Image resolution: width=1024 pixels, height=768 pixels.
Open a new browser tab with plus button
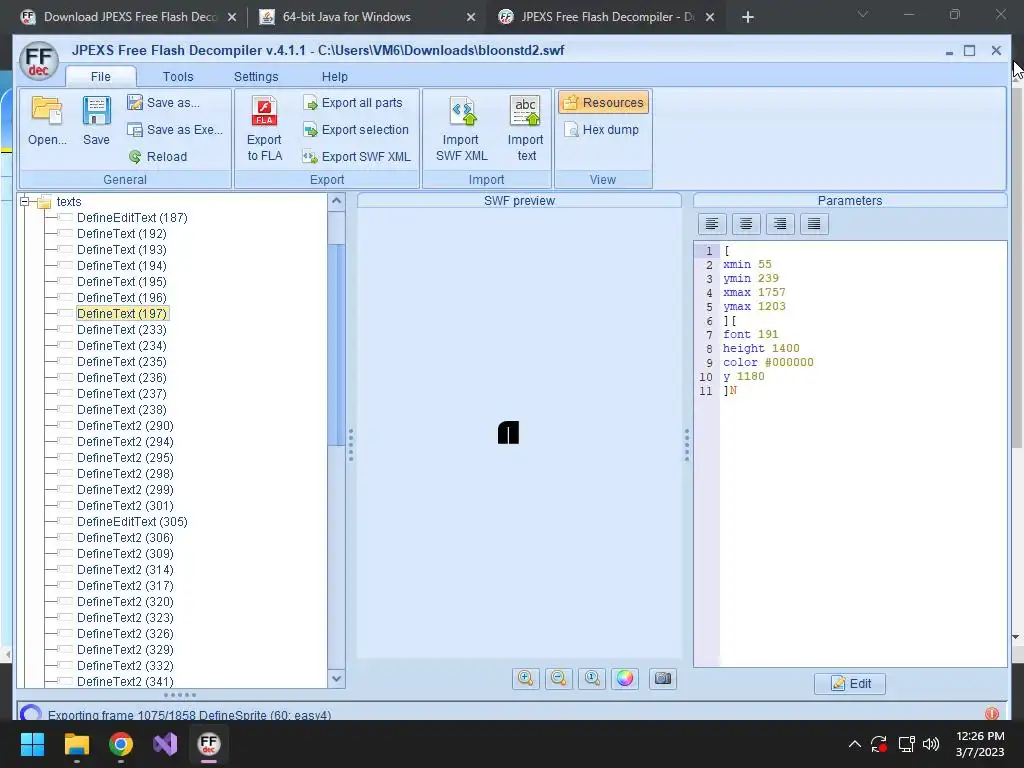pyautogui.click(x=748, y=17)
